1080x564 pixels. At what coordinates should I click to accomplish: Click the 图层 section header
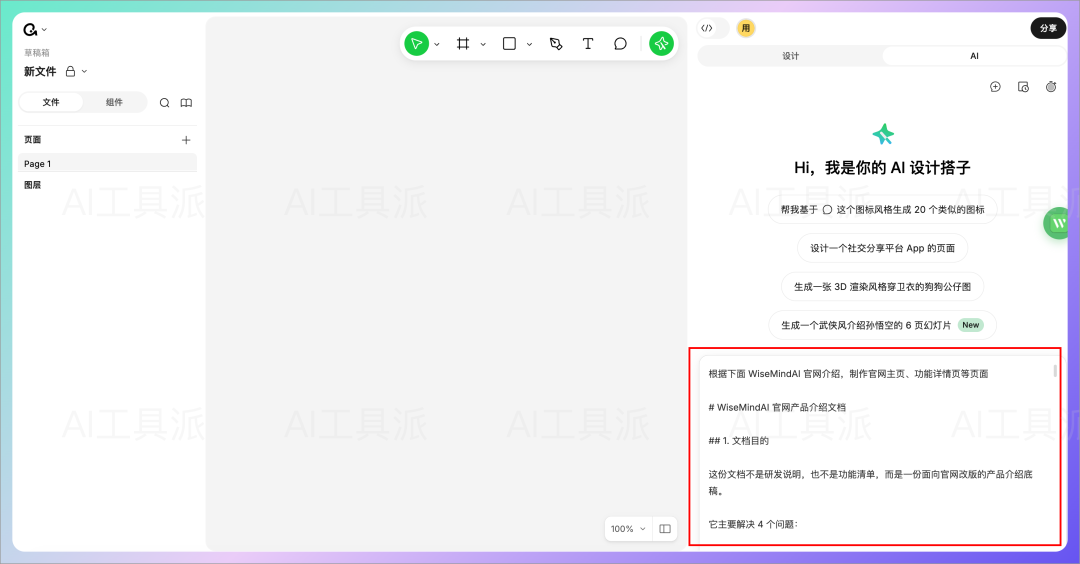coord(32,185)
